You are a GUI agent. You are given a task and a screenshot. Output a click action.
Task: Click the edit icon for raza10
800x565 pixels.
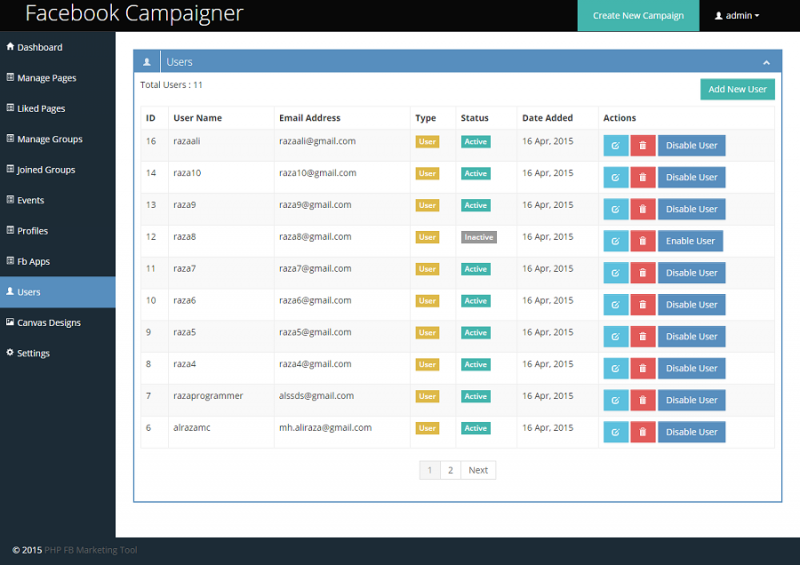tap(615, 177)
